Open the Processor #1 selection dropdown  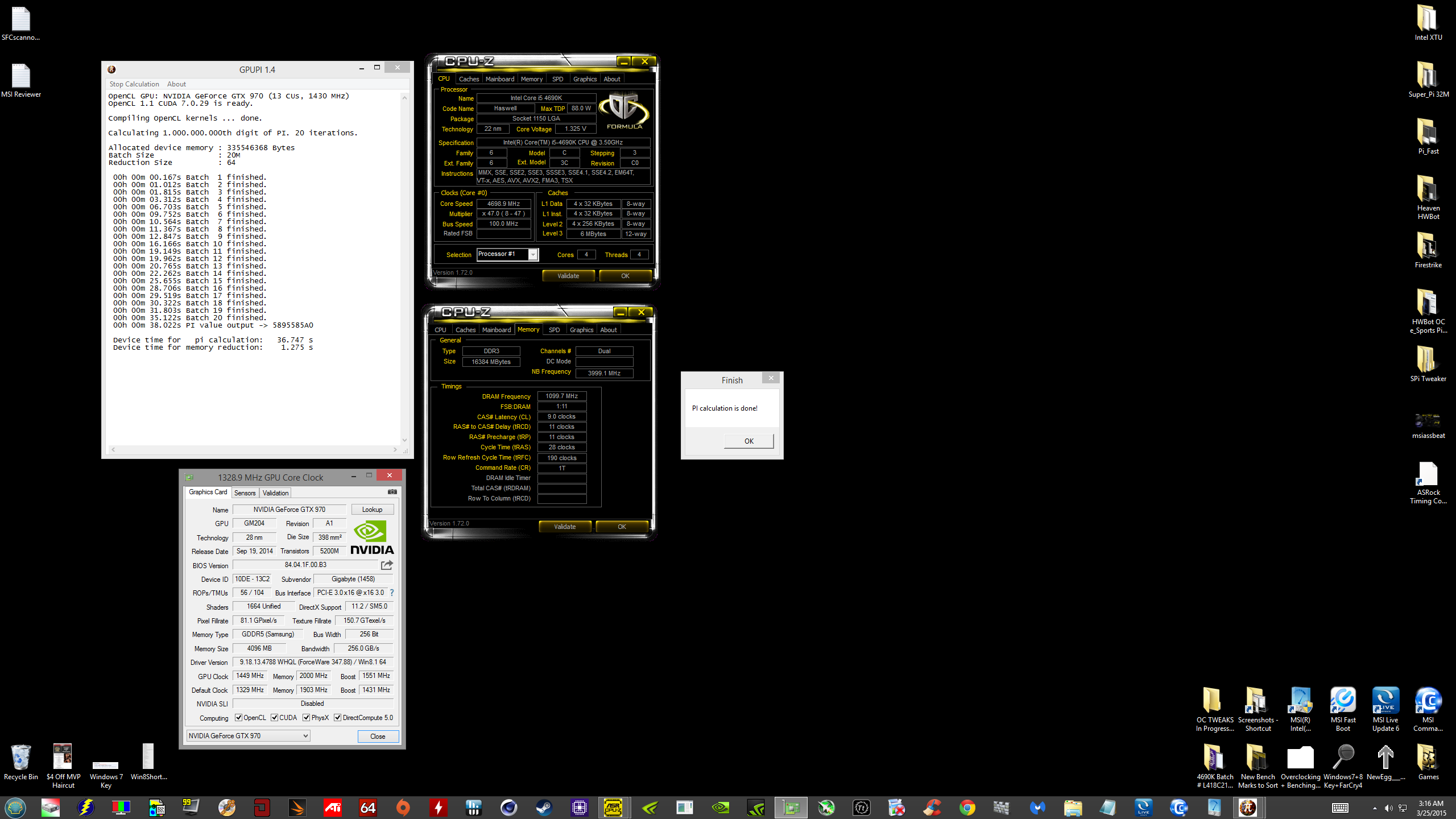click(507, 254)
